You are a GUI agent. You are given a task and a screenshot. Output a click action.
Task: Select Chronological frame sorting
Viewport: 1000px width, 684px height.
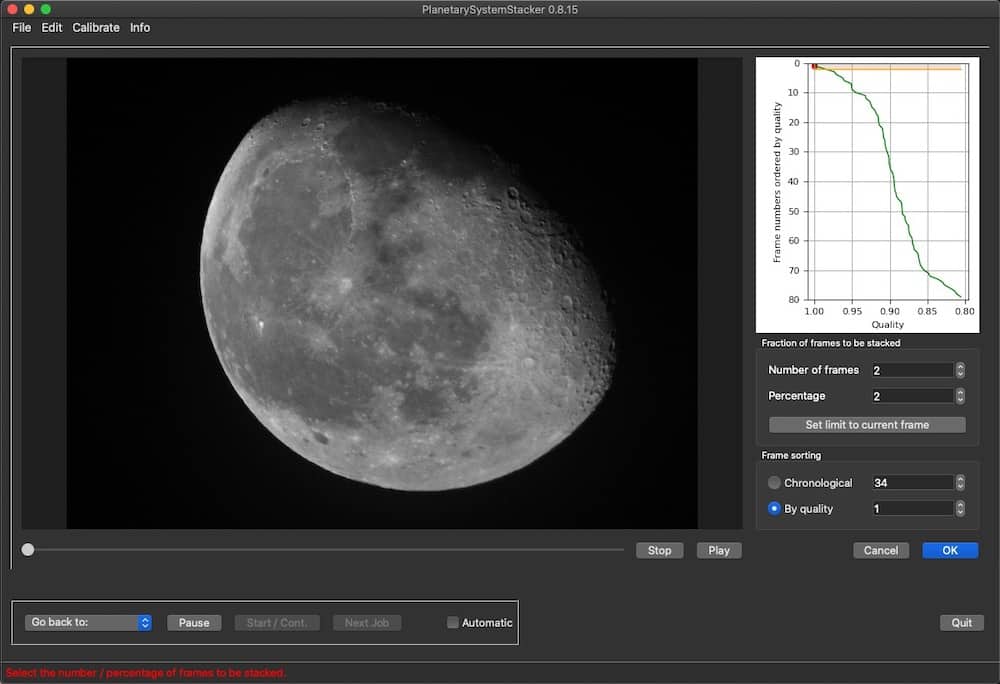coord(775,483)
